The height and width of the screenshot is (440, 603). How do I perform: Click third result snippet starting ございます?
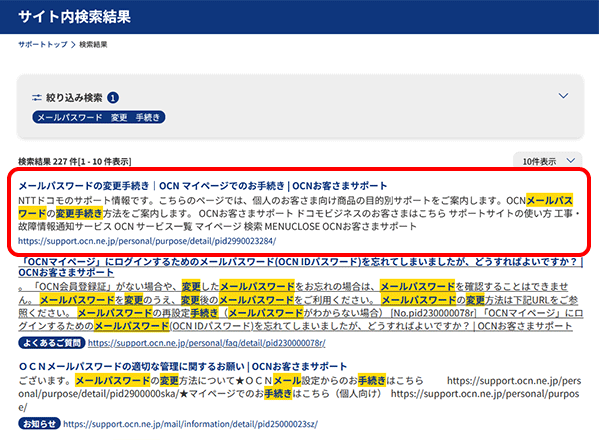click(300, 394)
